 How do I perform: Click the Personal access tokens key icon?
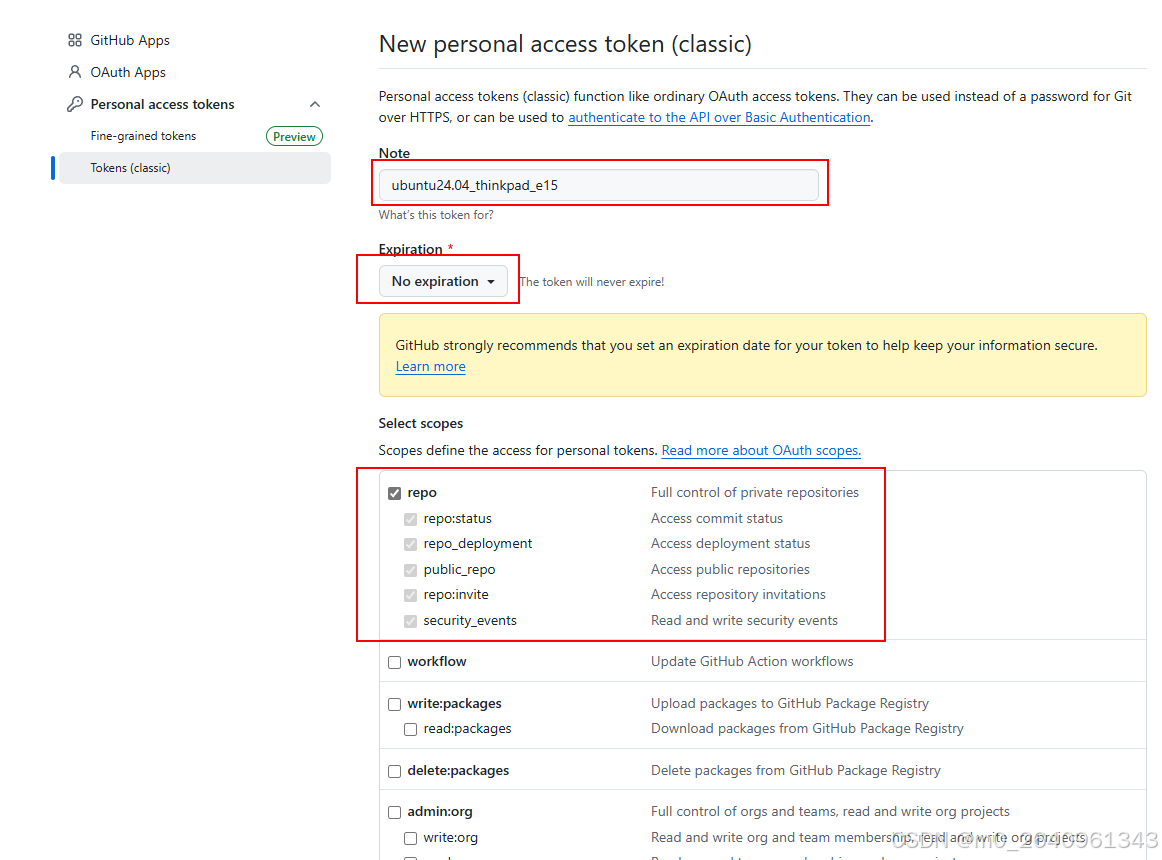coord(75,104)
